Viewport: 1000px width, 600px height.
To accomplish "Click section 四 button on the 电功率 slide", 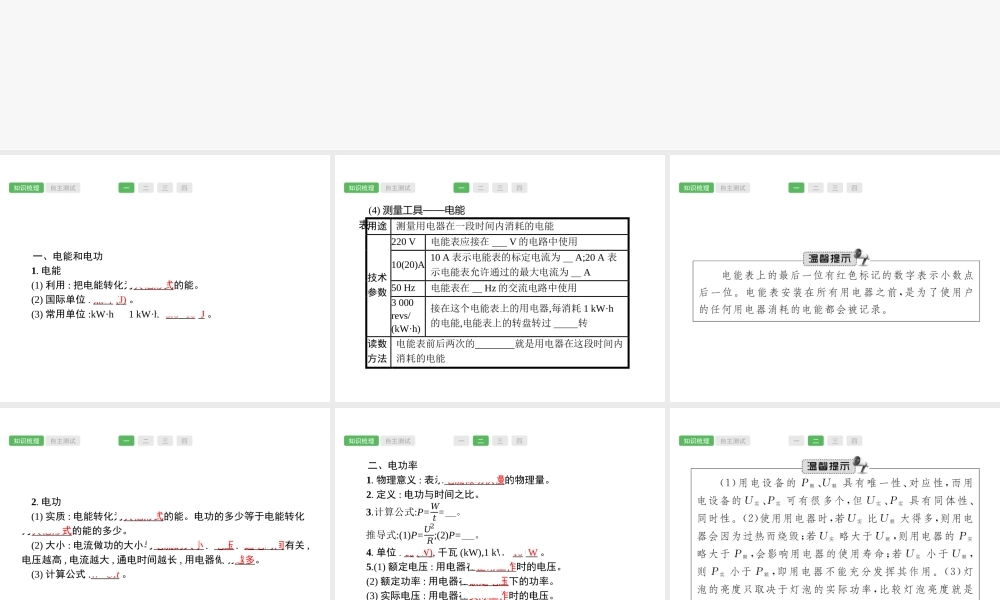I will coord(519,441).
